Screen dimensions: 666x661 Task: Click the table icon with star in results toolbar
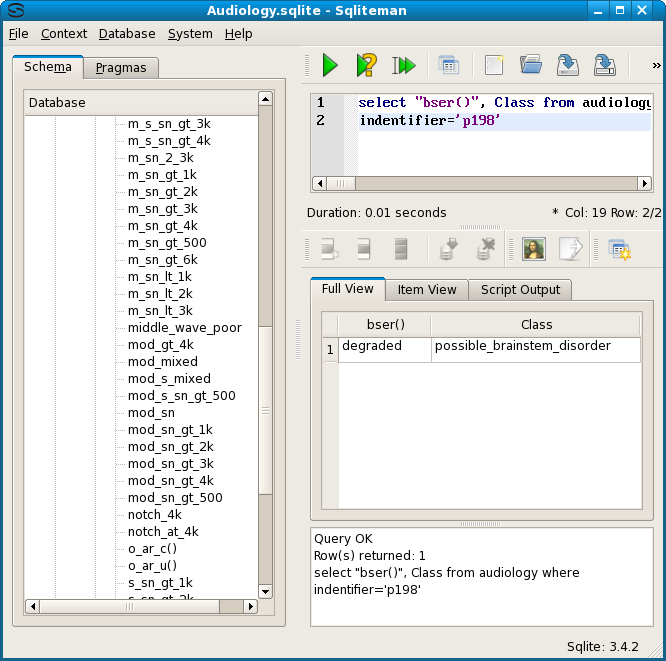[619, 249]
